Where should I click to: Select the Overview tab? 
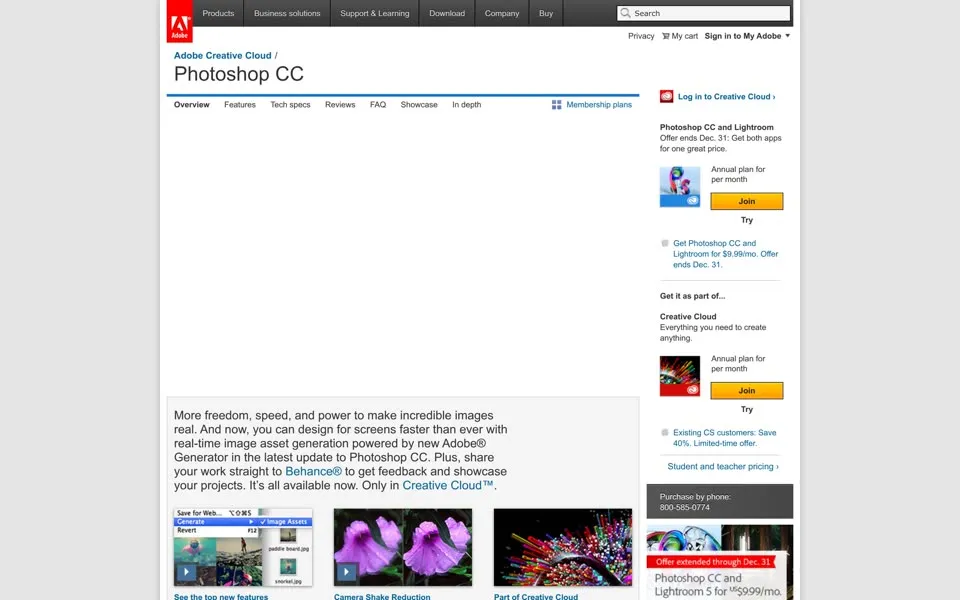[192, 105]
